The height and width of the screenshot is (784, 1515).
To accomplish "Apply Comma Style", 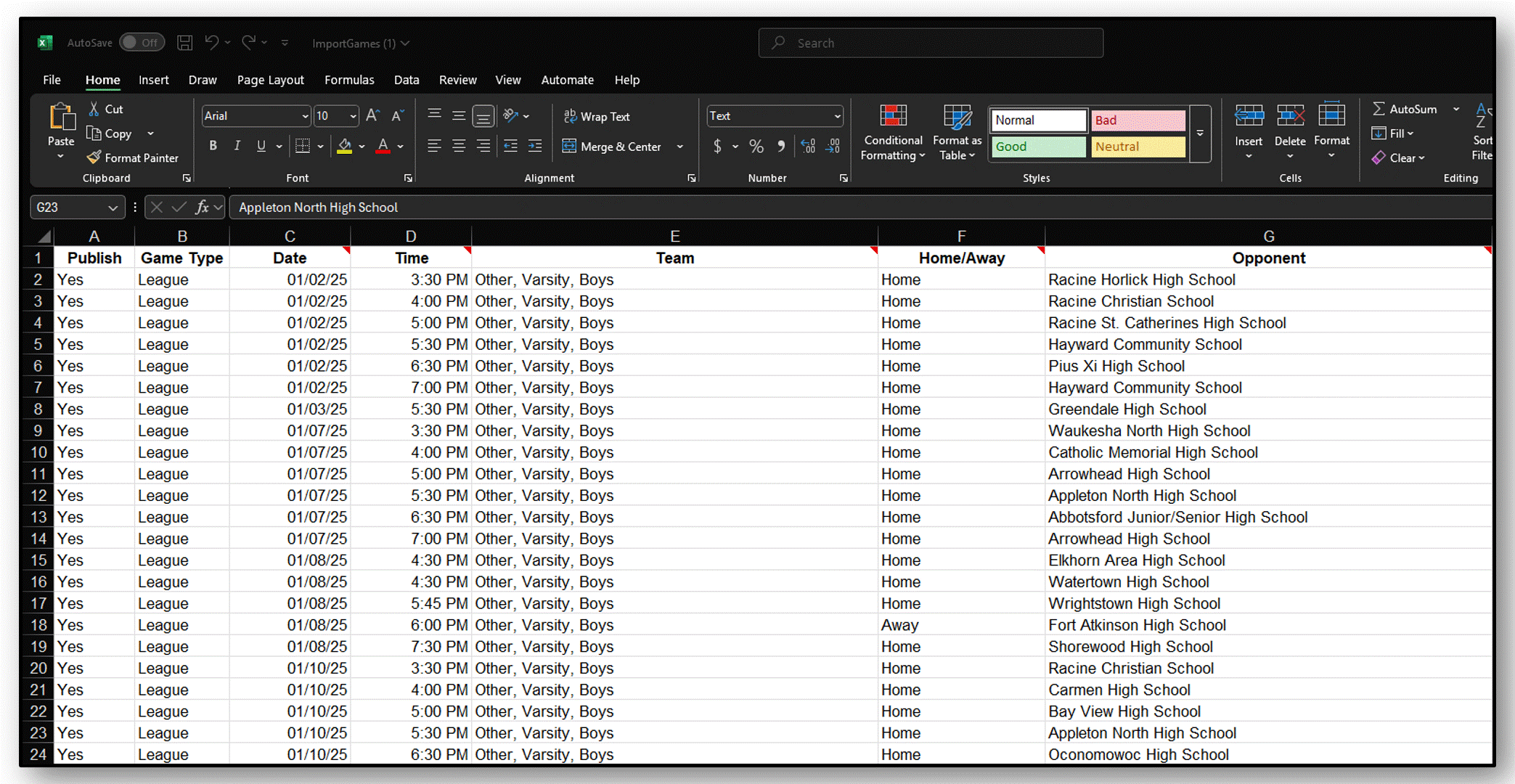I will [x=781, y=146].
